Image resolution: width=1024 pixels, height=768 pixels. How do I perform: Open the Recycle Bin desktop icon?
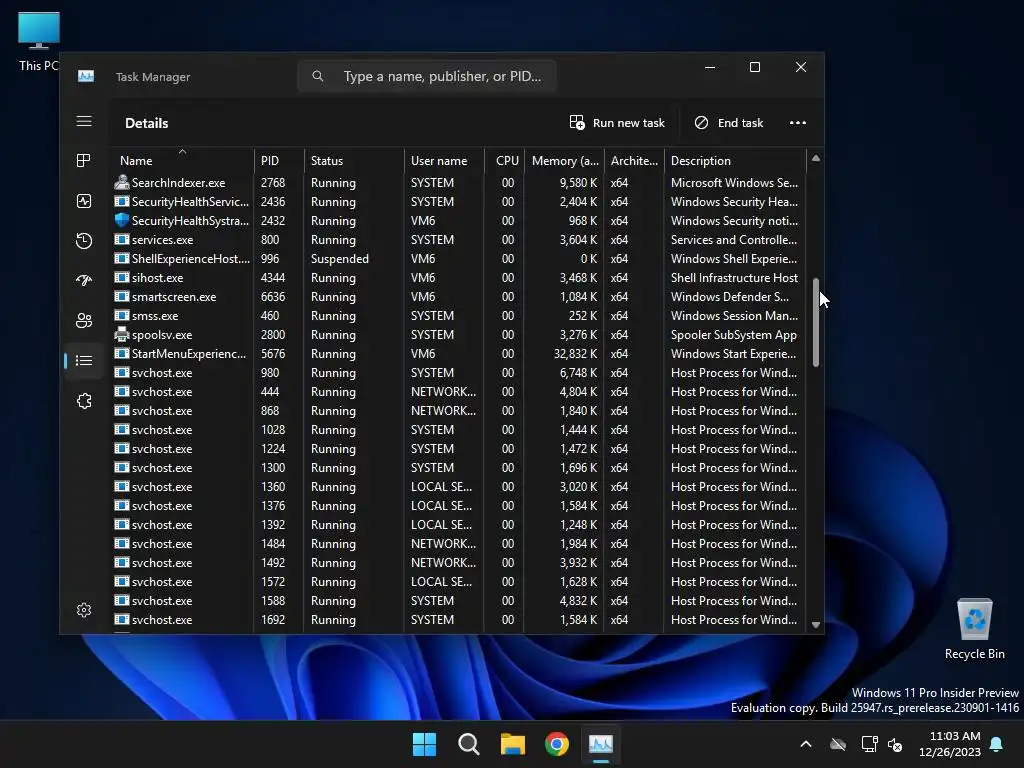[x=974, y=629]
